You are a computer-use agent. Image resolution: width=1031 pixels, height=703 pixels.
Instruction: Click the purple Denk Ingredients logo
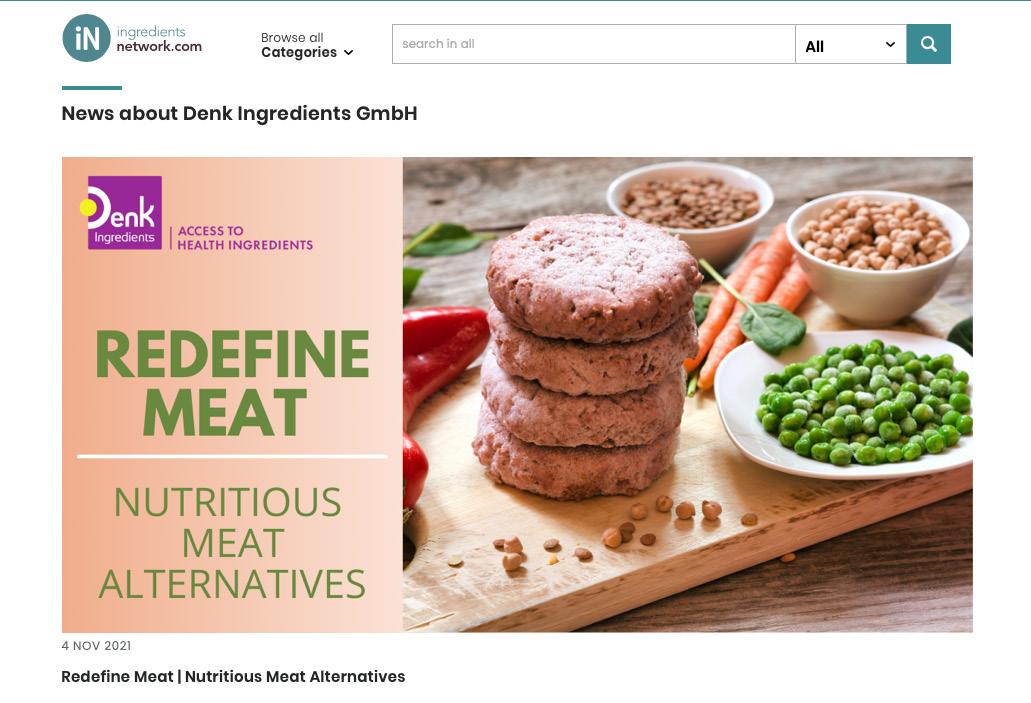click(x=121, y=212)
